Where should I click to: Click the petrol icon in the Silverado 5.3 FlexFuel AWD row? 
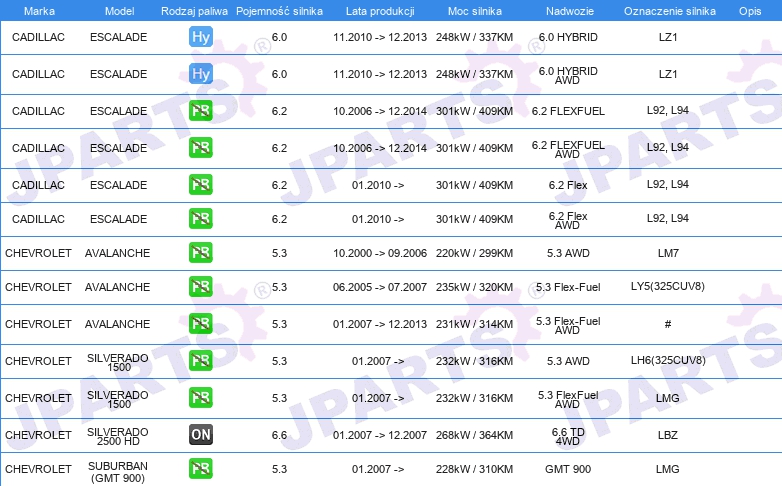pyautogui.click(x=200, y=398)
